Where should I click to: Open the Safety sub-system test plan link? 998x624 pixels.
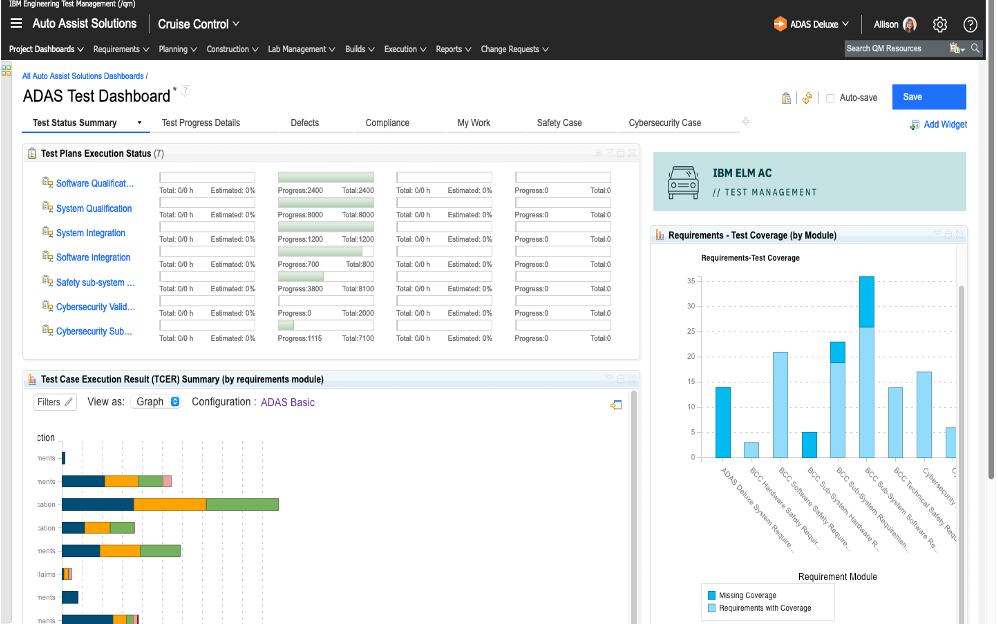pyautogui.click(x=95, y=282)
